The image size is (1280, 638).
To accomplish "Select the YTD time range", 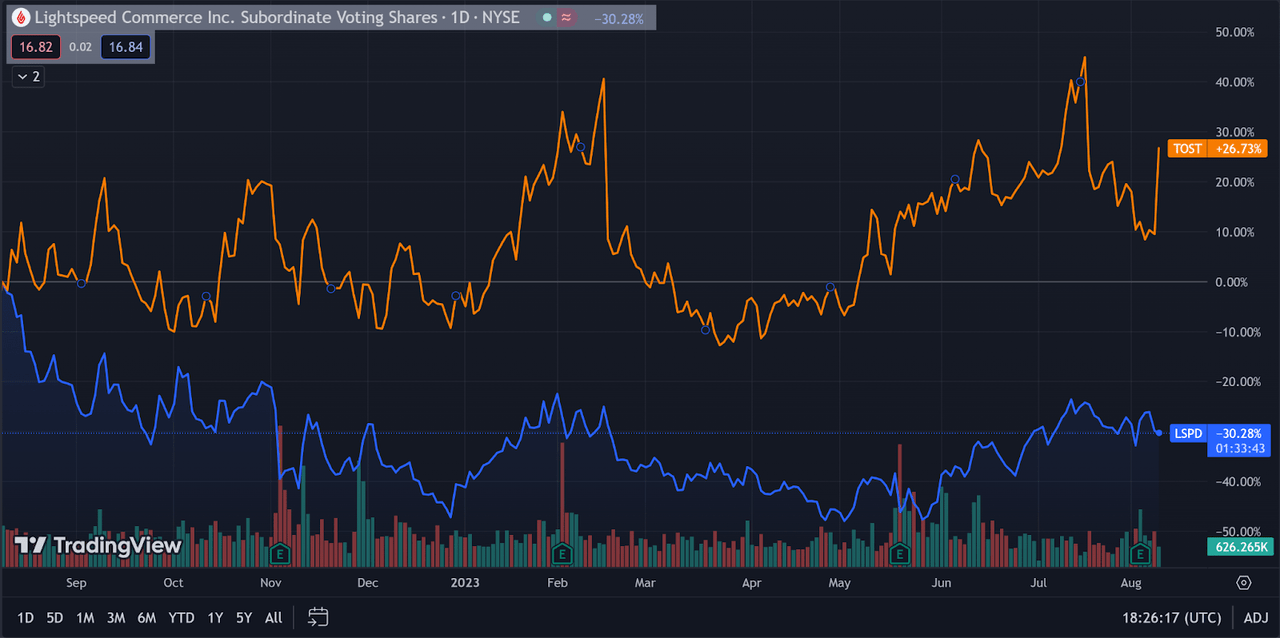I will pos(181,617).
